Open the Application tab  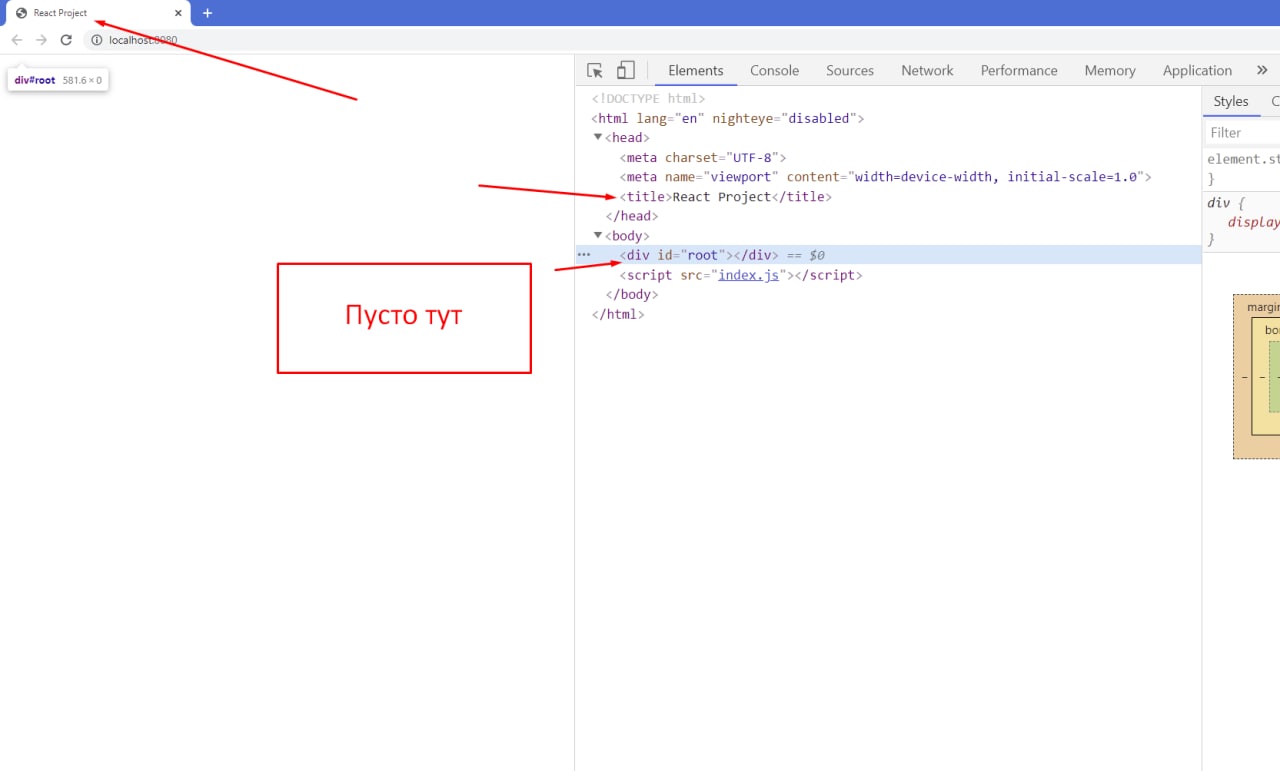coord(1197,70)
